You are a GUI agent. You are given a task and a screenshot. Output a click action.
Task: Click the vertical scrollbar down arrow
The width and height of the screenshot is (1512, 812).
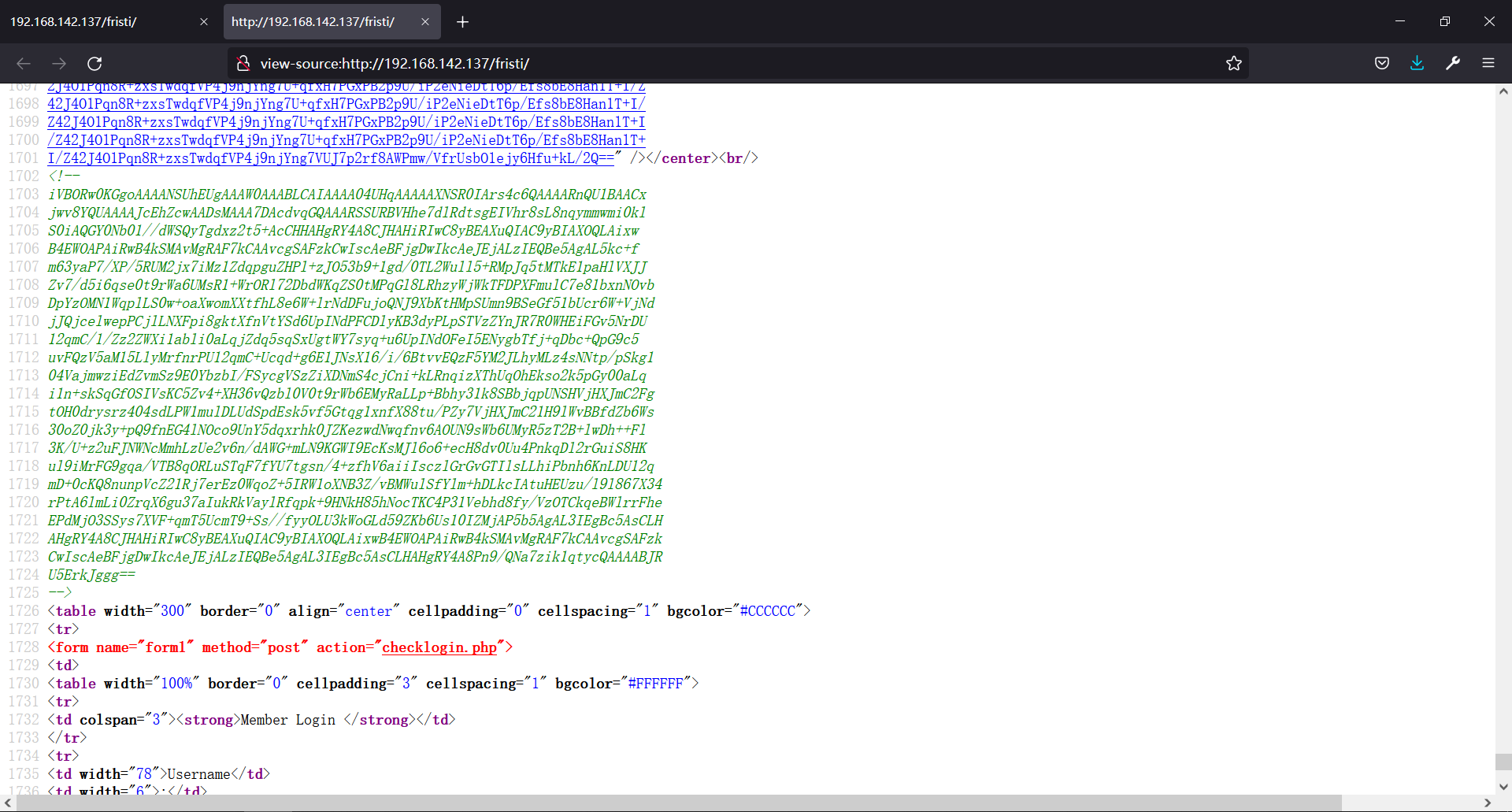[1503, 787]
